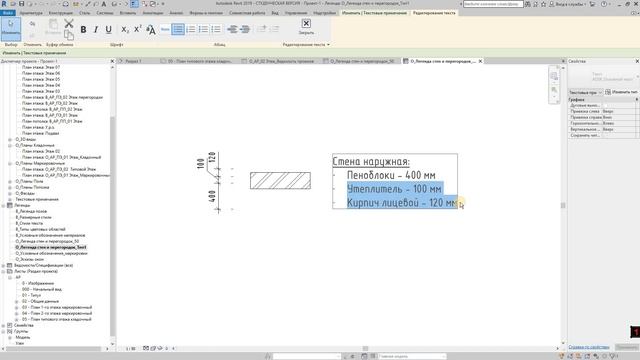
Task: Click the search keyword input field
Action: pos(493,4)
